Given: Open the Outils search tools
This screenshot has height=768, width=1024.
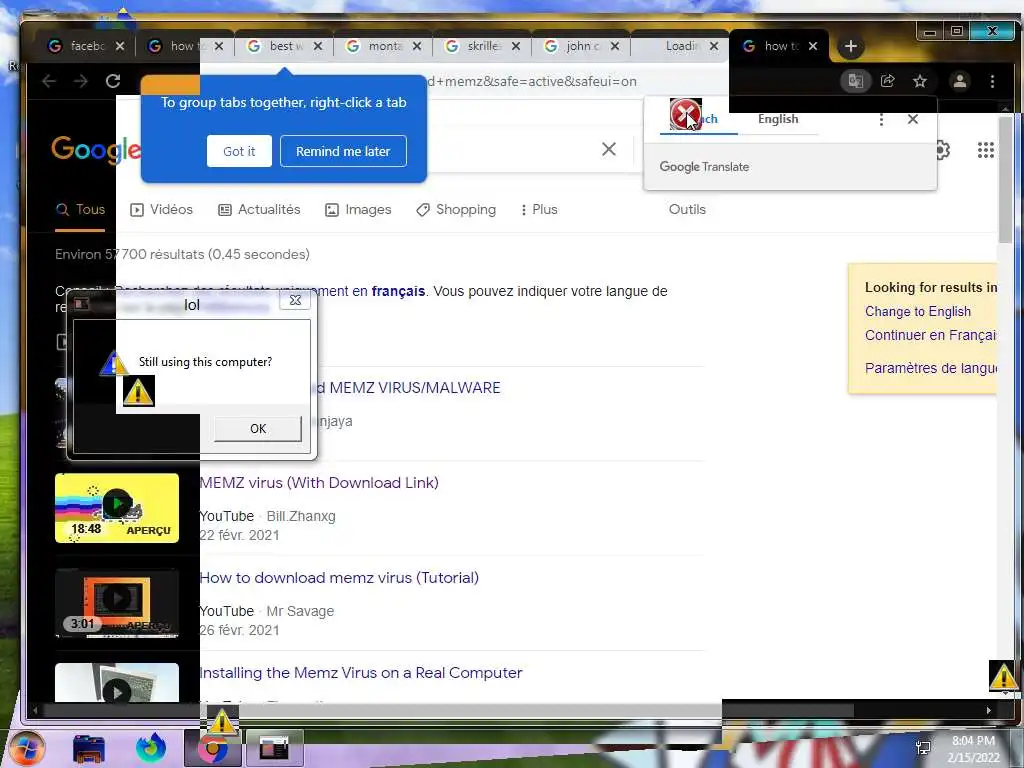Looking at the screenshot, I should click(687, 210).
